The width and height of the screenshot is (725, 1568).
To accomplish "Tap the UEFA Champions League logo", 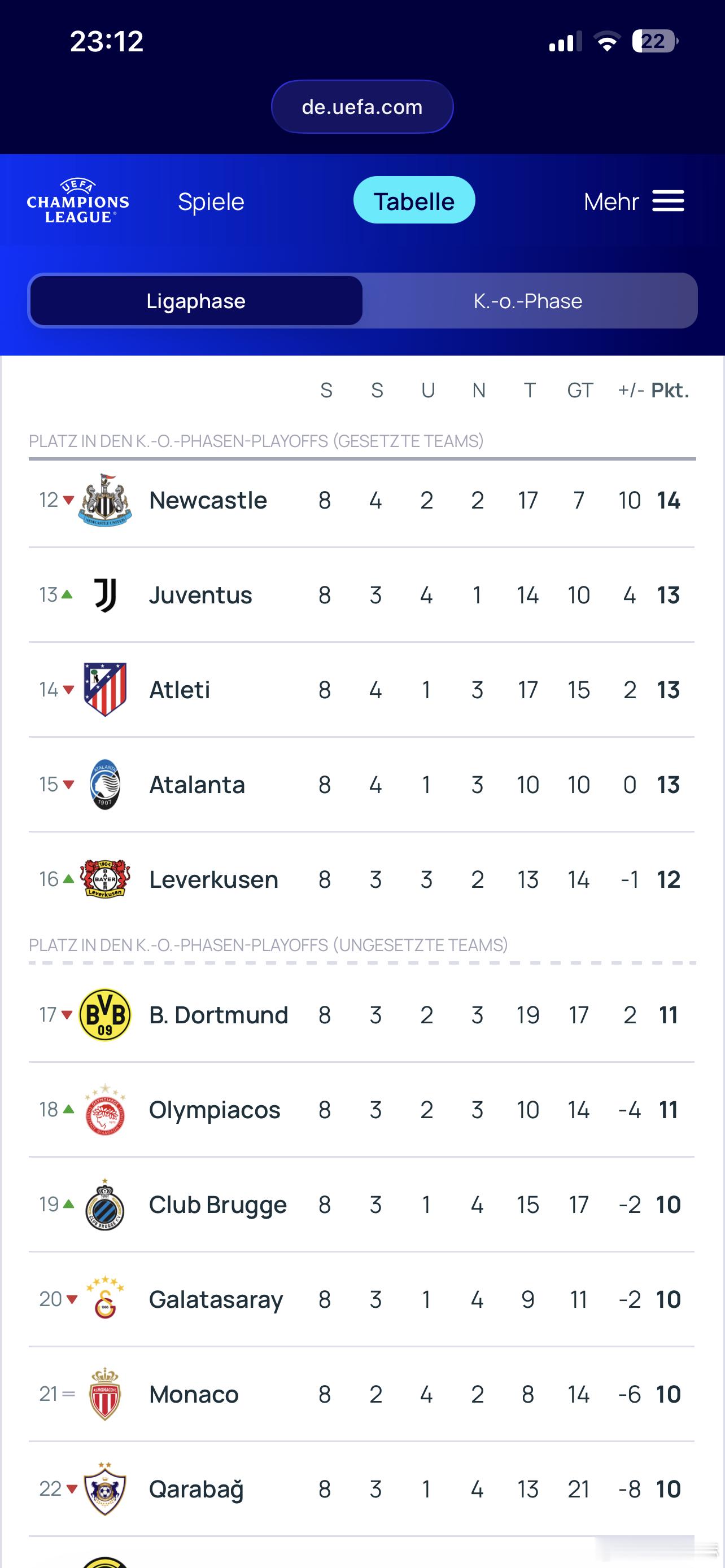I will 78,201.
